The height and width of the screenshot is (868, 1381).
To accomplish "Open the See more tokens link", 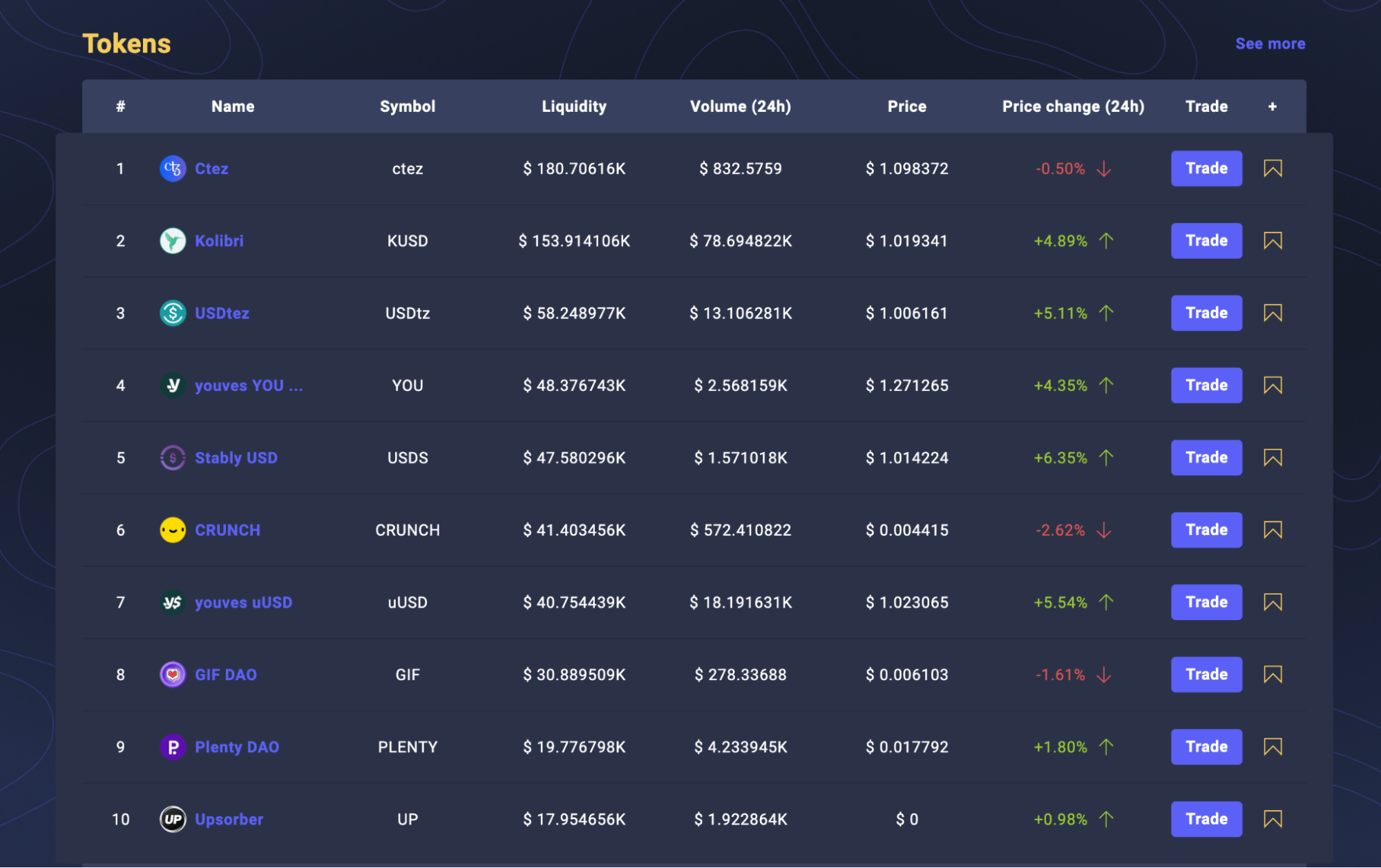I will [1270, 44].
